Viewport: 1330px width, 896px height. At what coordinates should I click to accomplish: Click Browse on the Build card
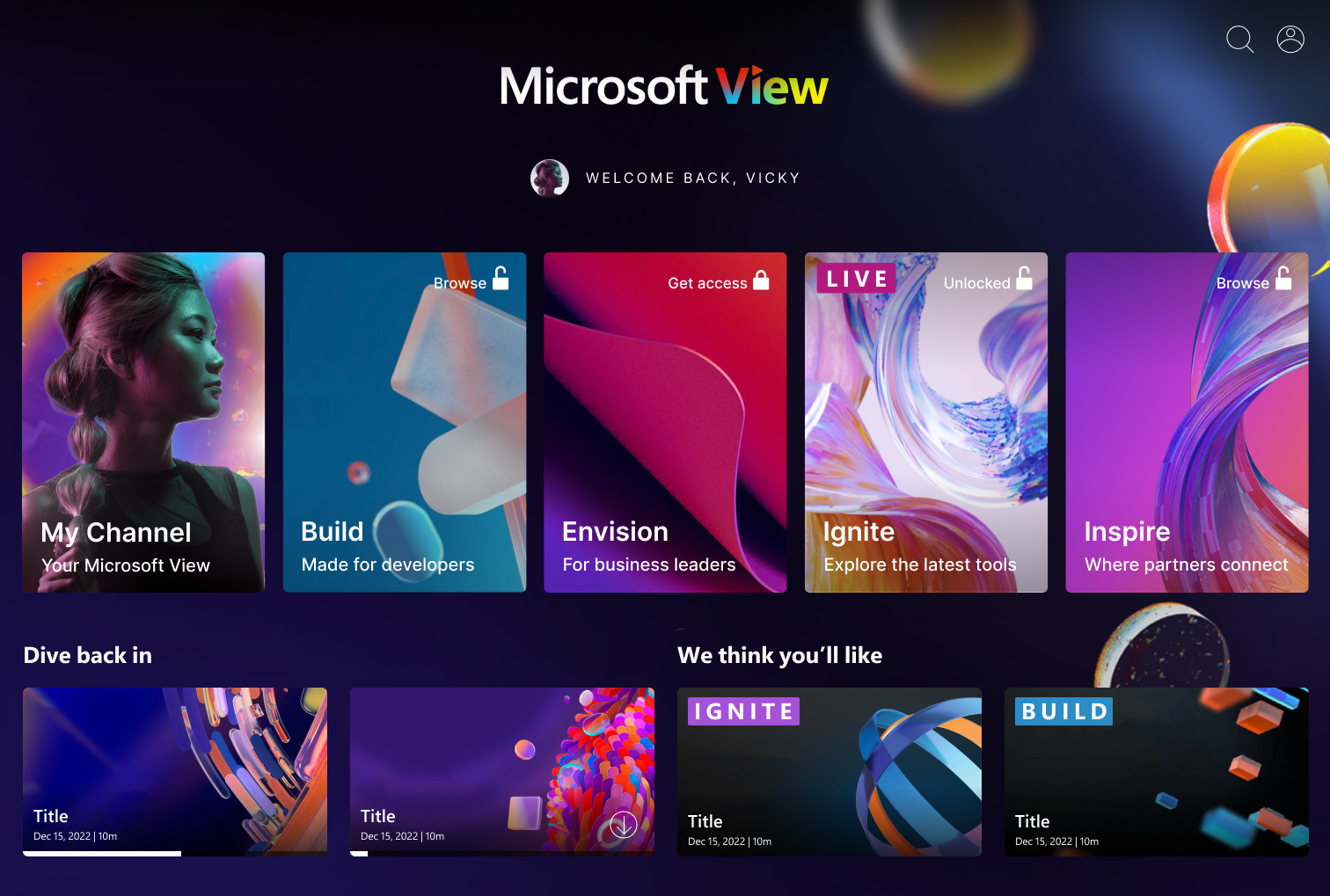[x=460, y=283]
